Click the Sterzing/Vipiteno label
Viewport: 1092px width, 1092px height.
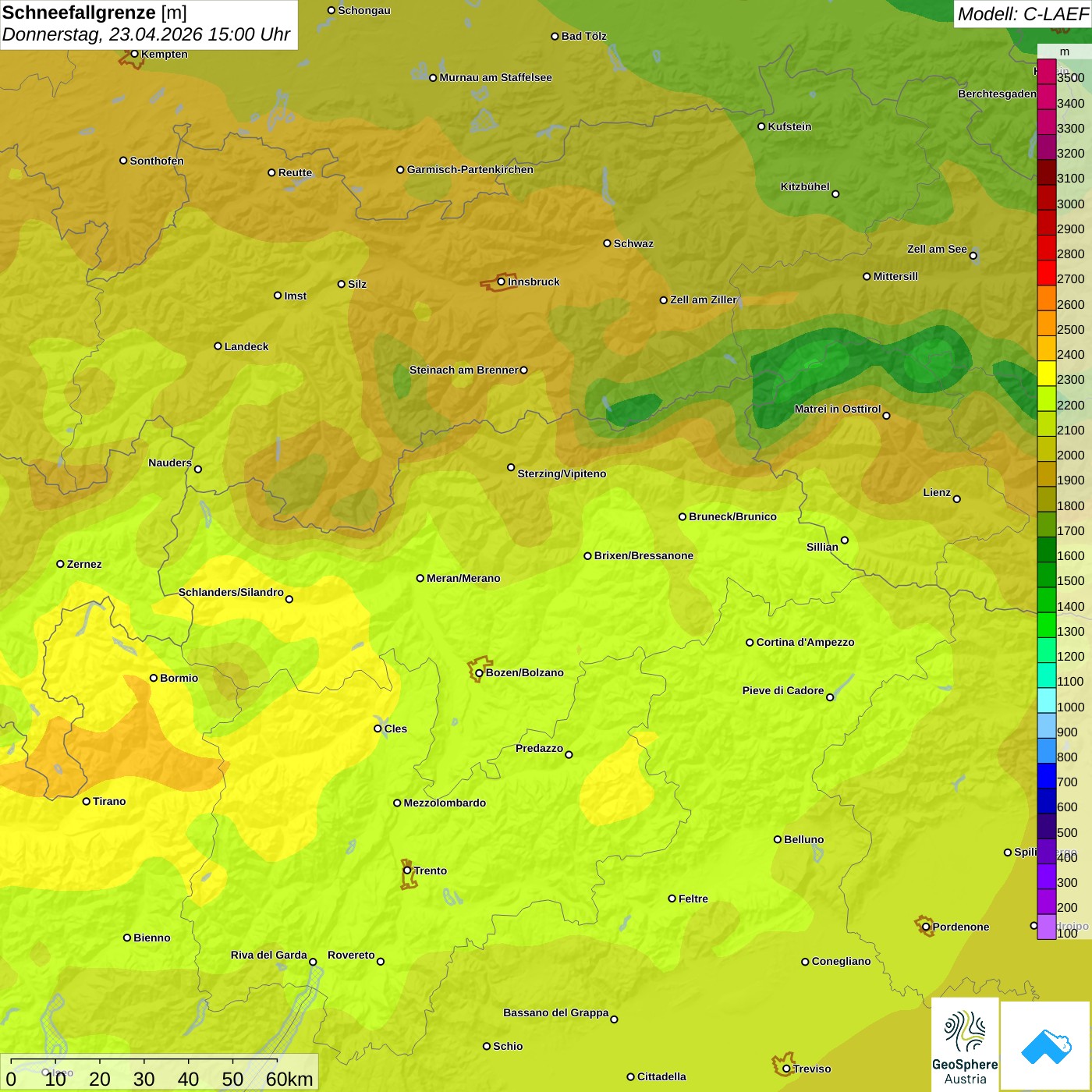[x=562, y=473]
